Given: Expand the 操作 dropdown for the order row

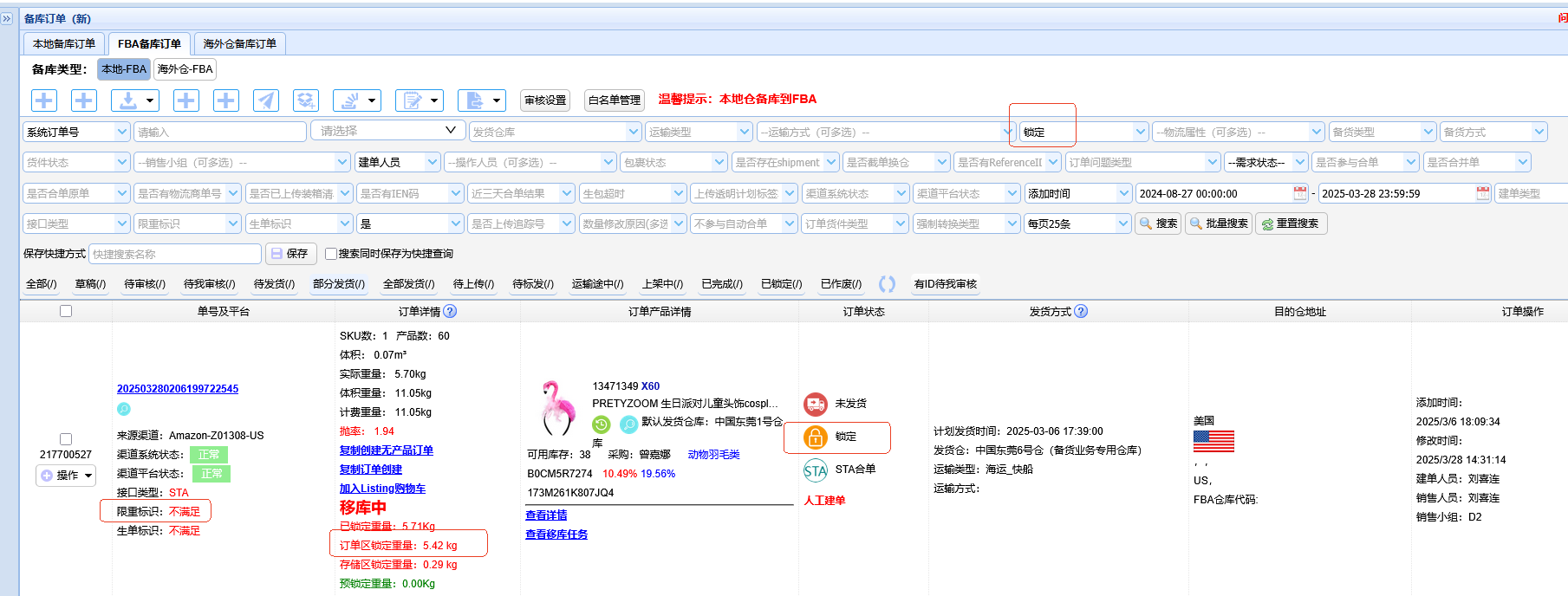Looking at the screenshot, I should (x=66, y=476).
